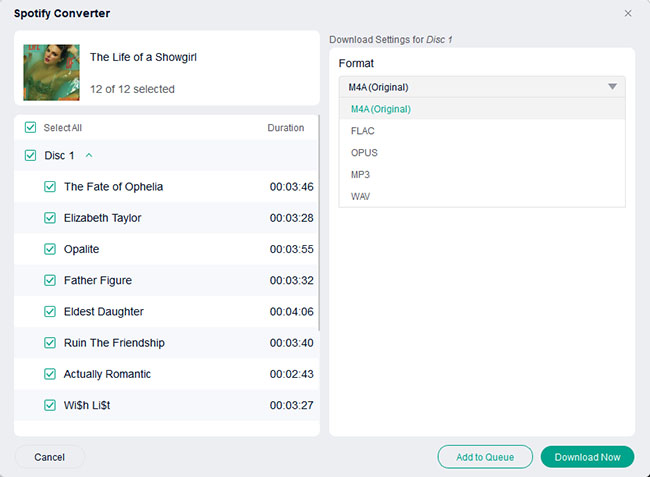
Task: Click the Father Figure track name
Action: coord(98,281)
